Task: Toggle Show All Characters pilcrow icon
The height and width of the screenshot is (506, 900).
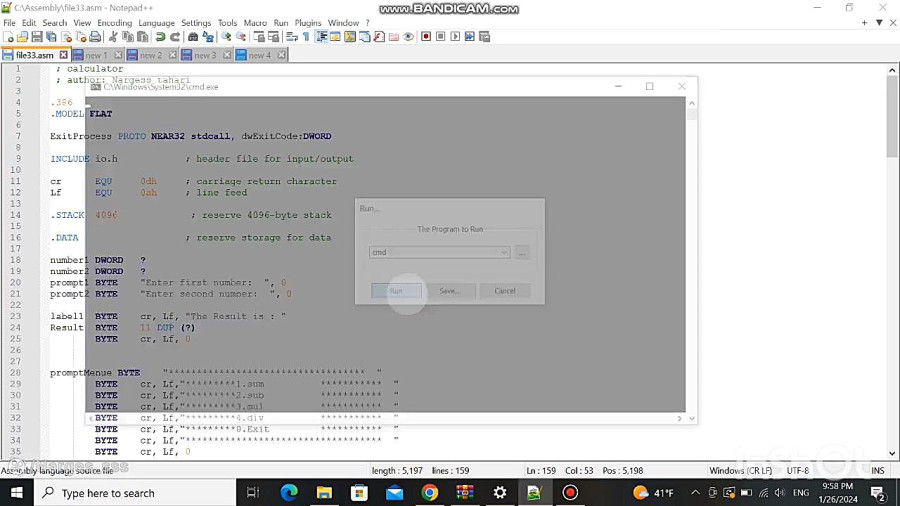Action: [306, 37]
